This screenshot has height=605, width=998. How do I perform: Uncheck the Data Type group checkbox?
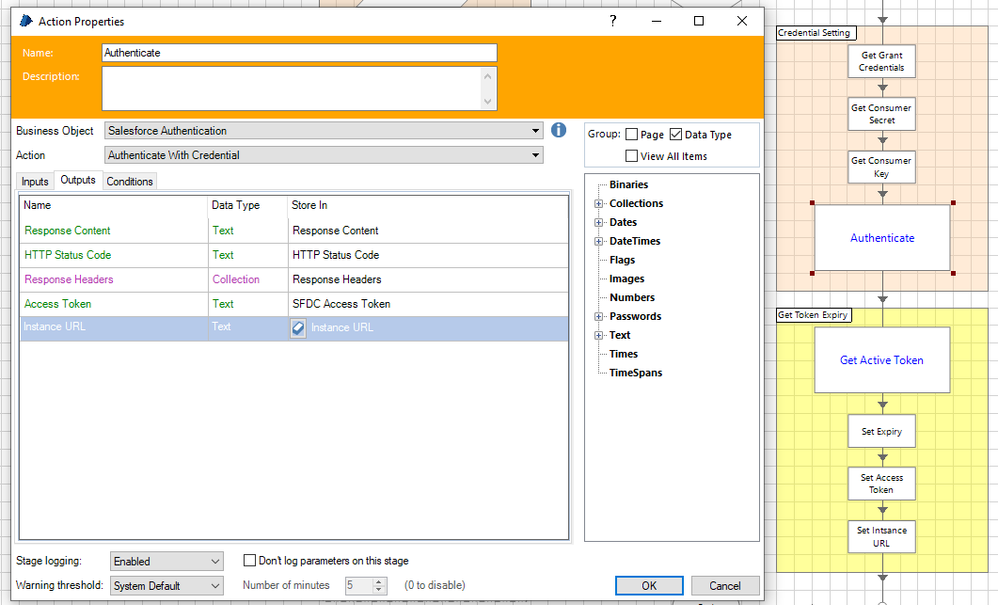[676, 135]
